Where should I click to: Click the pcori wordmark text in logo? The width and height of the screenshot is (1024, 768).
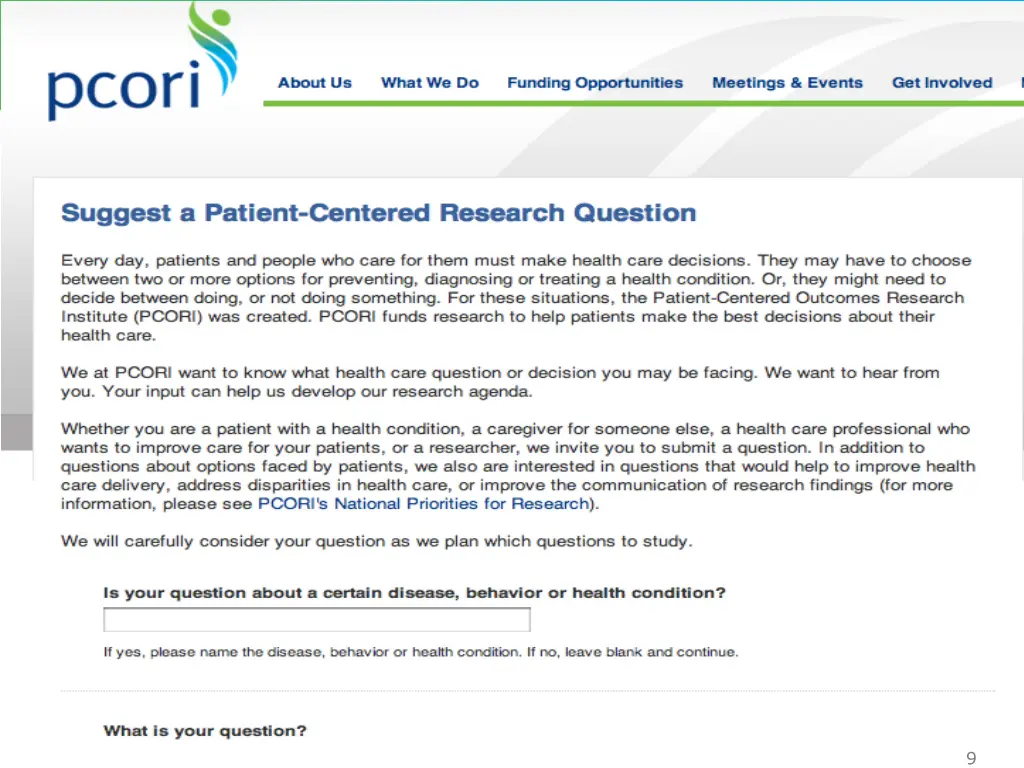pos(122,88)
